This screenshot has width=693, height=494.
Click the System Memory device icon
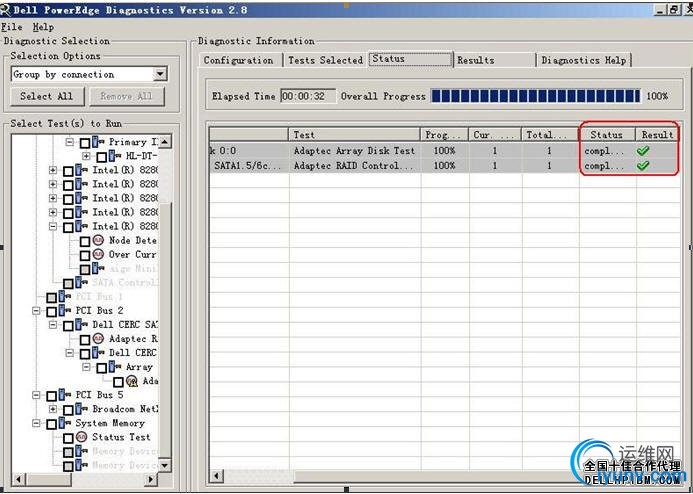pos(65,423)
